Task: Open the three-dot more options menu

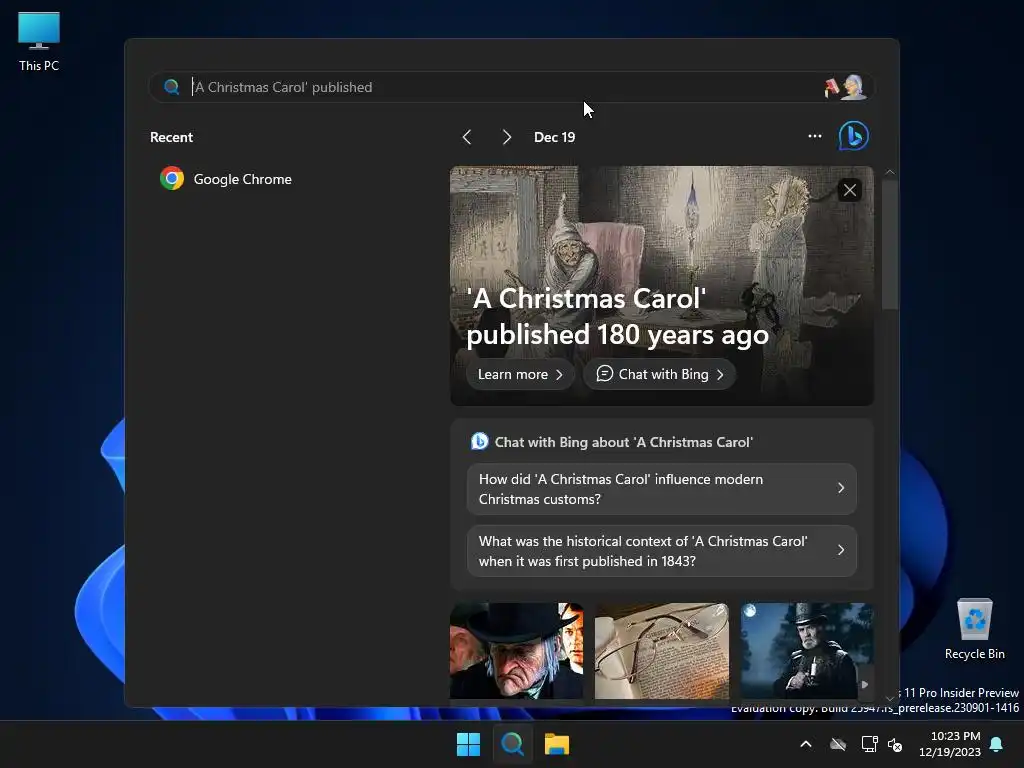Action: pos(814,136)
